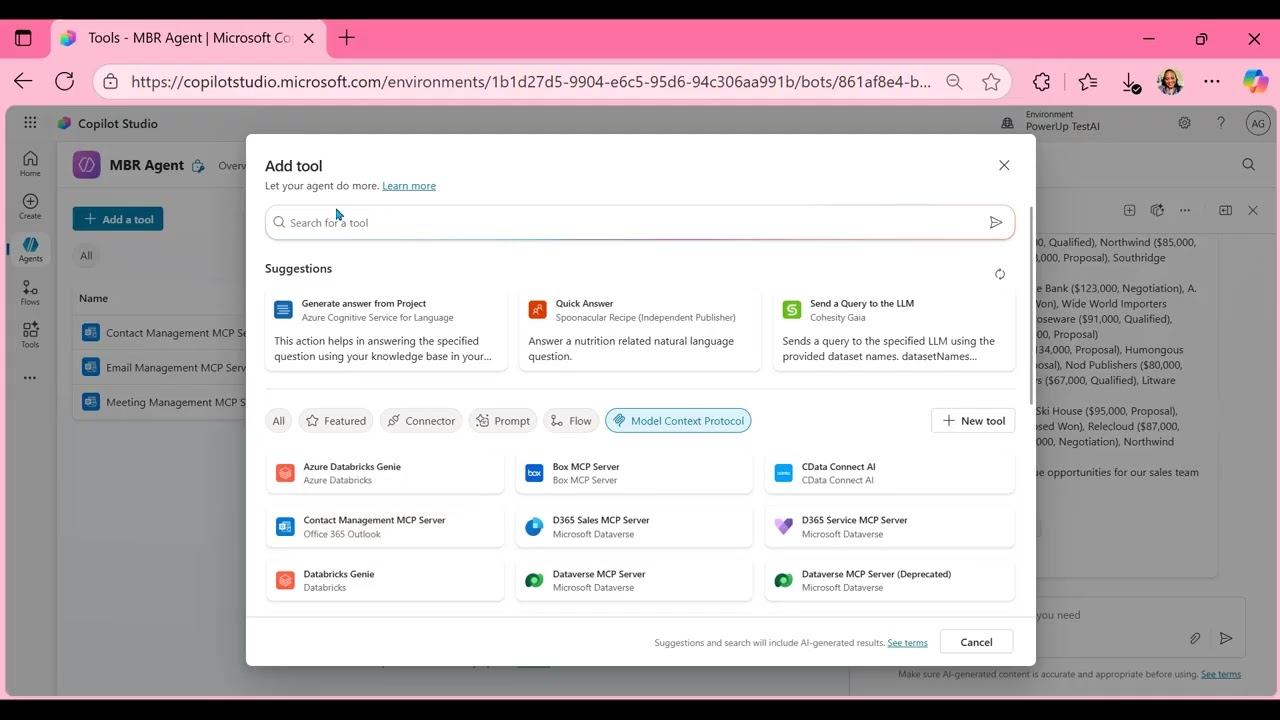This screenshot has height=720, width=1280.
Task: Close the Add tool dialog
Action: (x=1004, y=165)
